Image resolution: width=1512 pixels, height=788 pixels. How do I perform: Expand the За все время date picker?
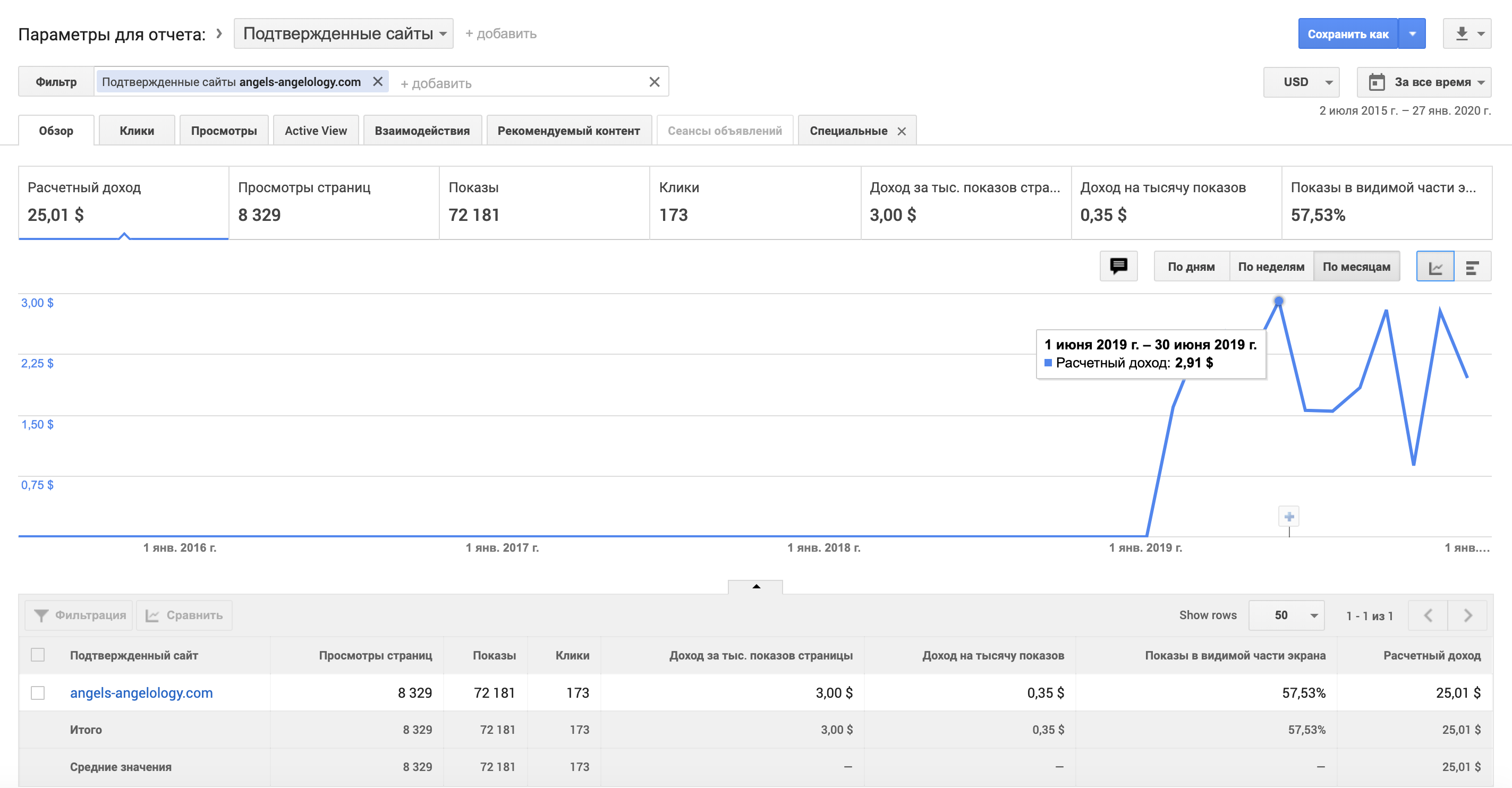click(1424, 82)
